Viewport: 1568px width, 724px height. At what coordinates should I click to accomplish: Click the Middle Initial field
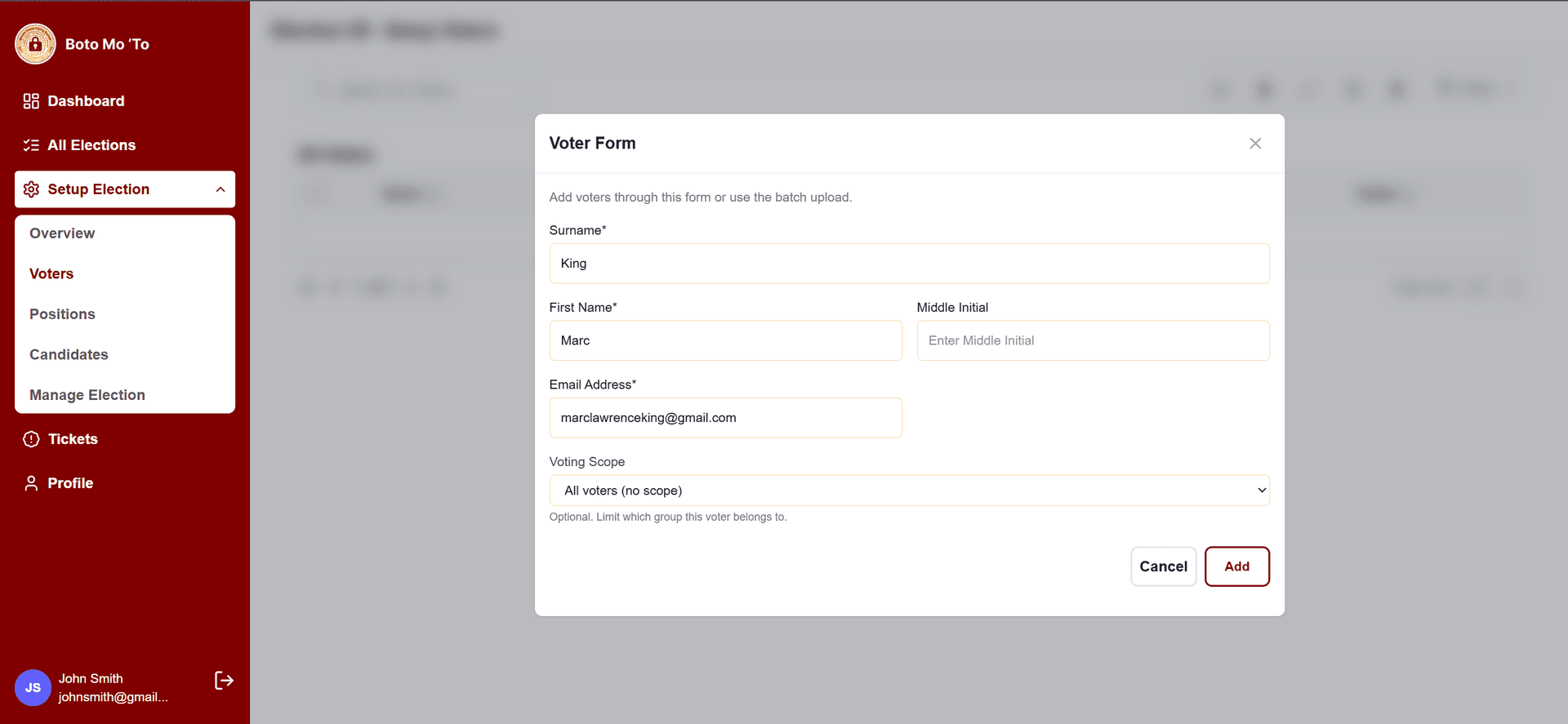click(1093, 340)
